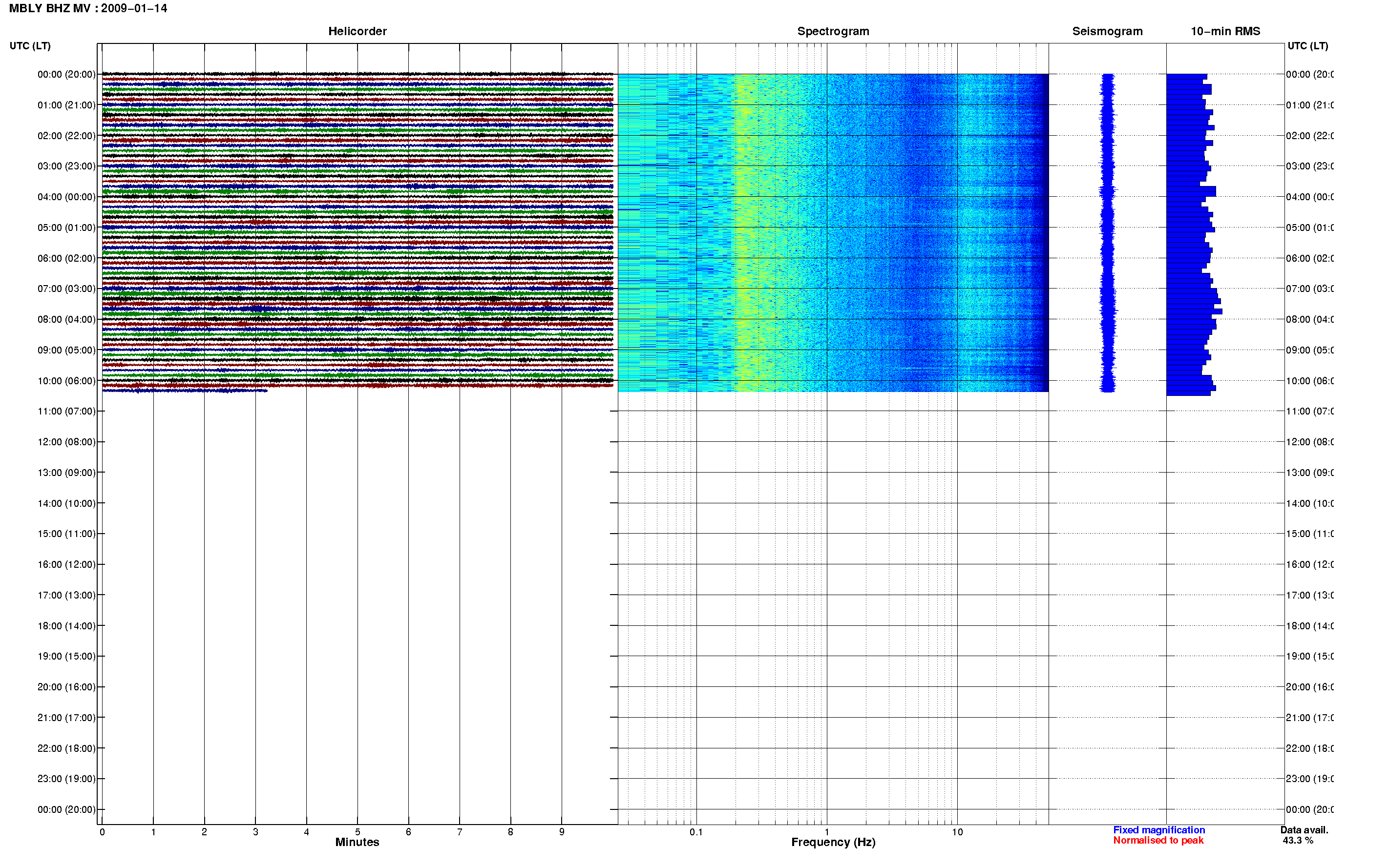Click the left axis label 17:00 (13:00)
Screen dimensions: 1389x868
pos(66,595)
